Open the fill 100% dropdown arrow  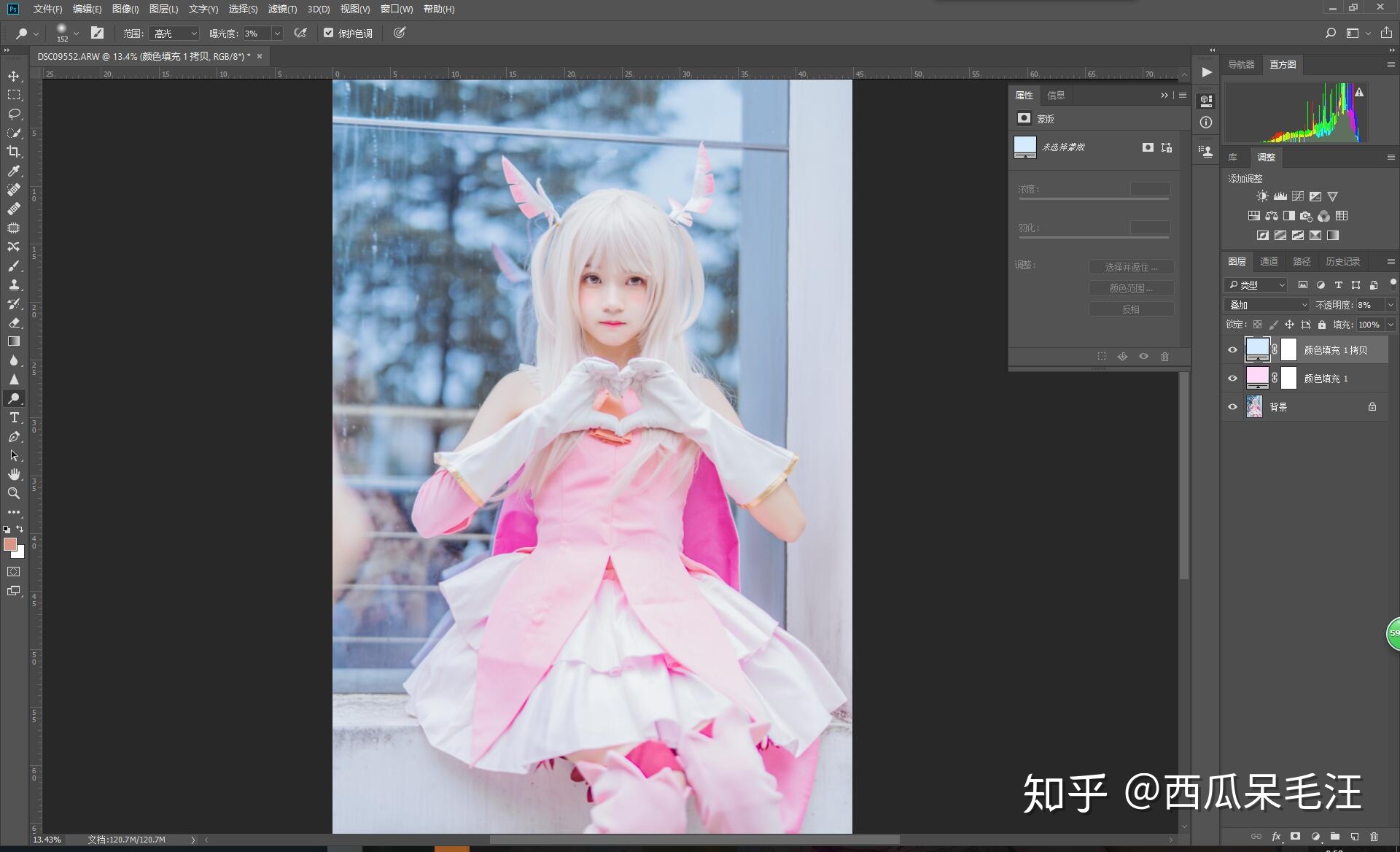coord(1391,325)
